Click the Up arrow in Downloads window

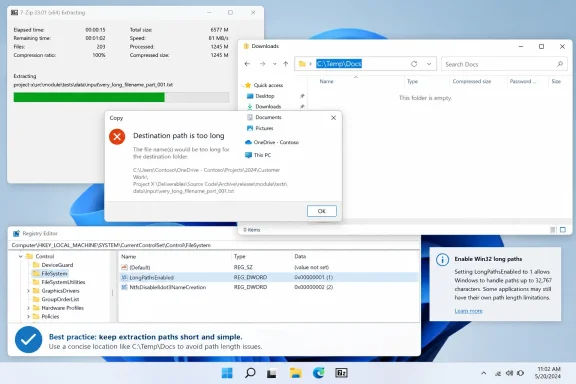(285, 64)
